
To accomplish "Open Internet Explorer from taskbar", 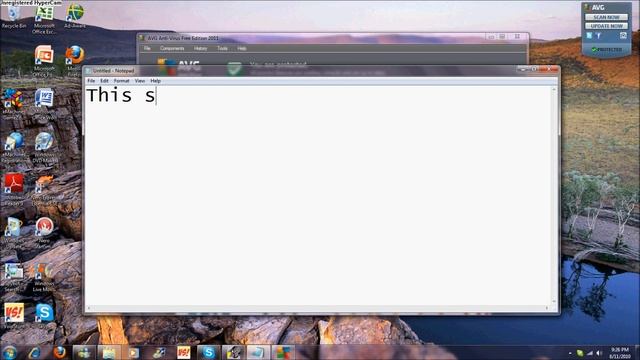I will pos(35,352).
